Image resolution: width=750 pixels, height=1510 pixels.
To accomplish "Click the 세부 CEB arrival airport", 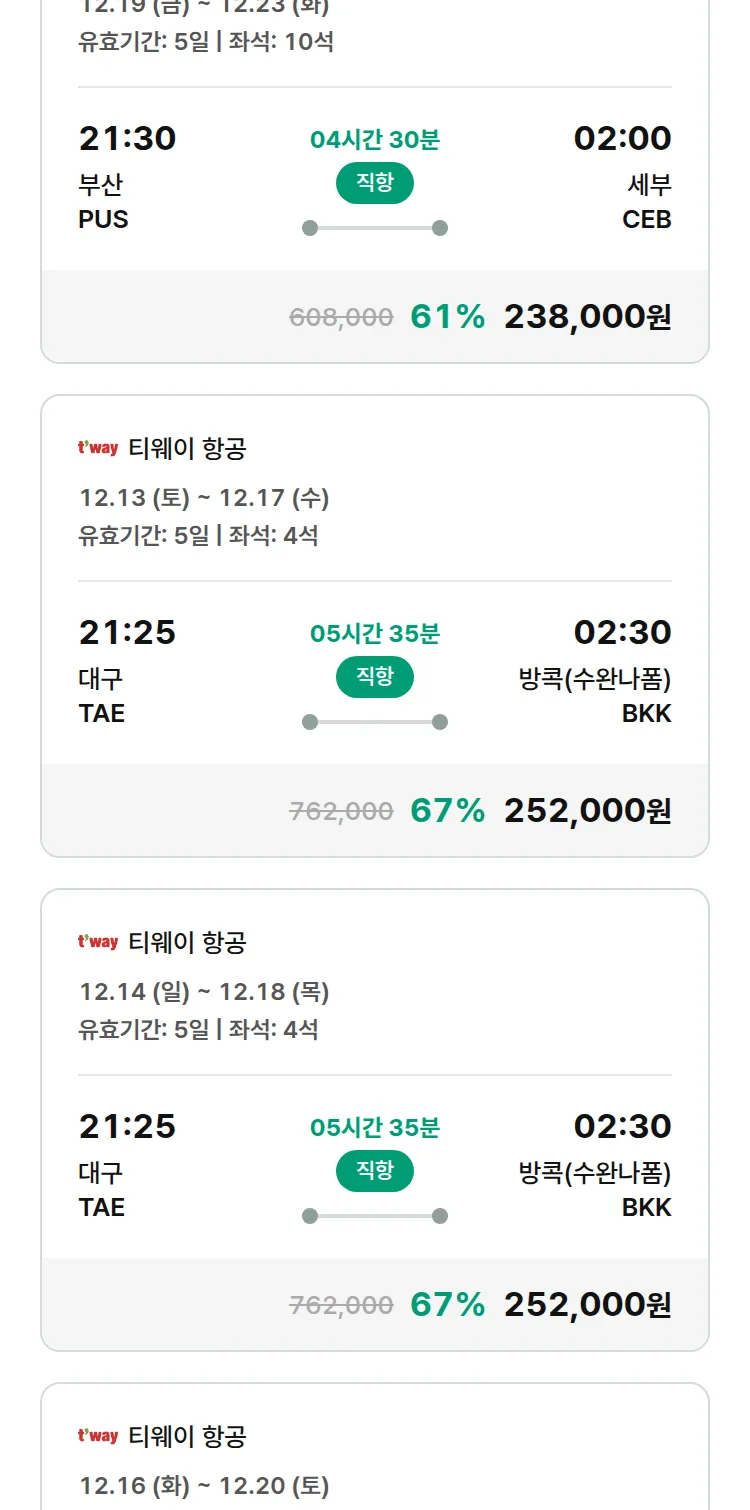I will [647, 202].
